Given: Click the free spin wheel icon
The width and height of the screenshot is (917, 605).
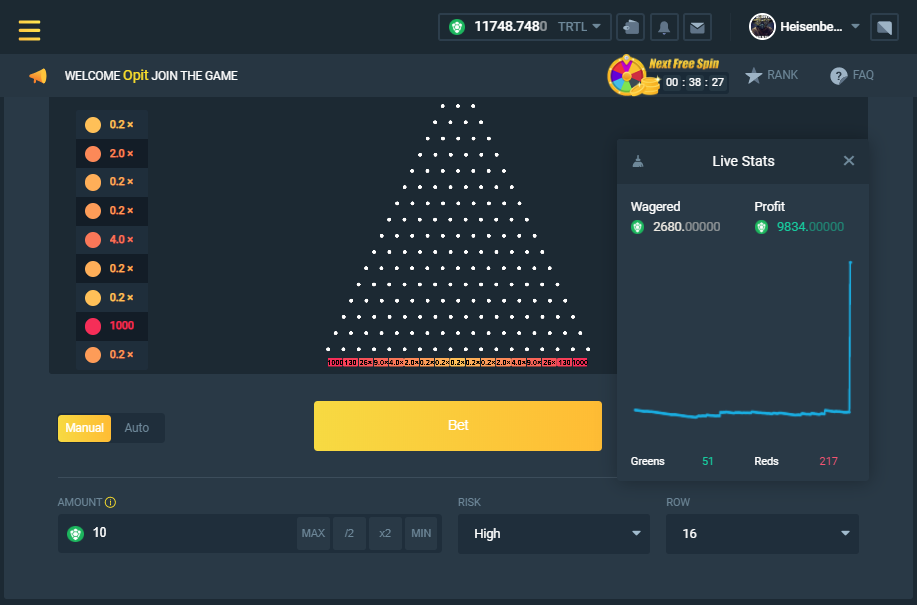Looking at the screenshot, I should 628,76.
